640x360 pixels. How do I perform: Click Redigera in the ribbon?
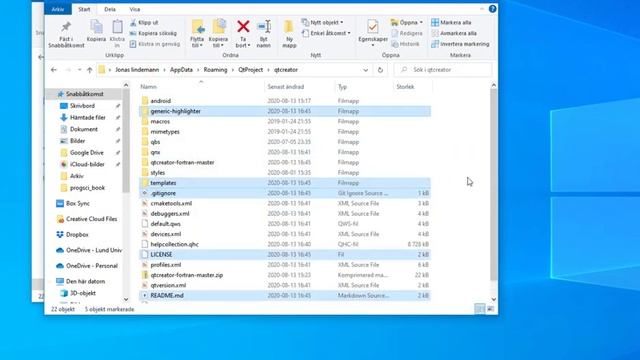click(x=407, y=33)
